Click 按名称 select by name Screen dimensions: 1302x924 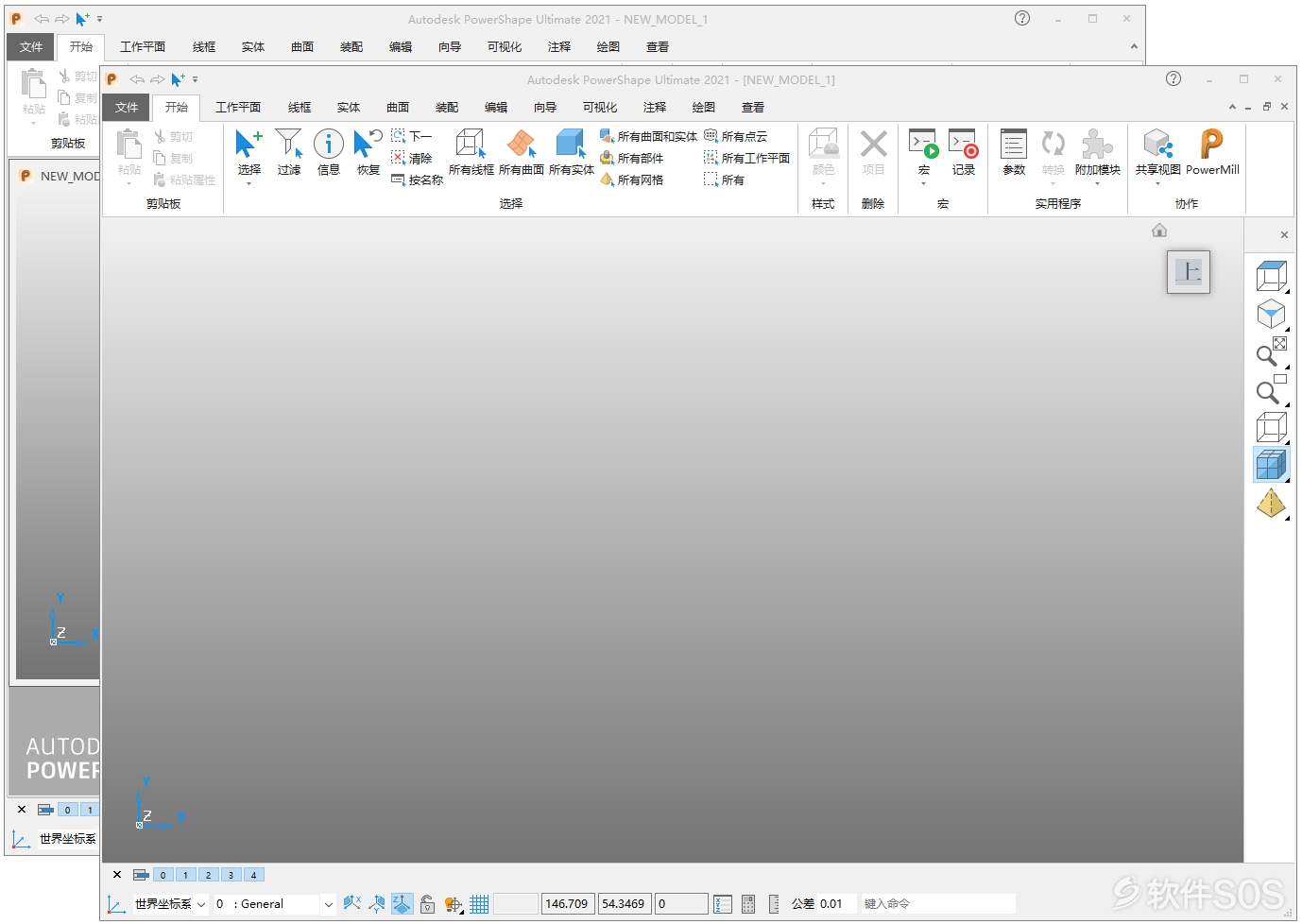pos(417,180)
